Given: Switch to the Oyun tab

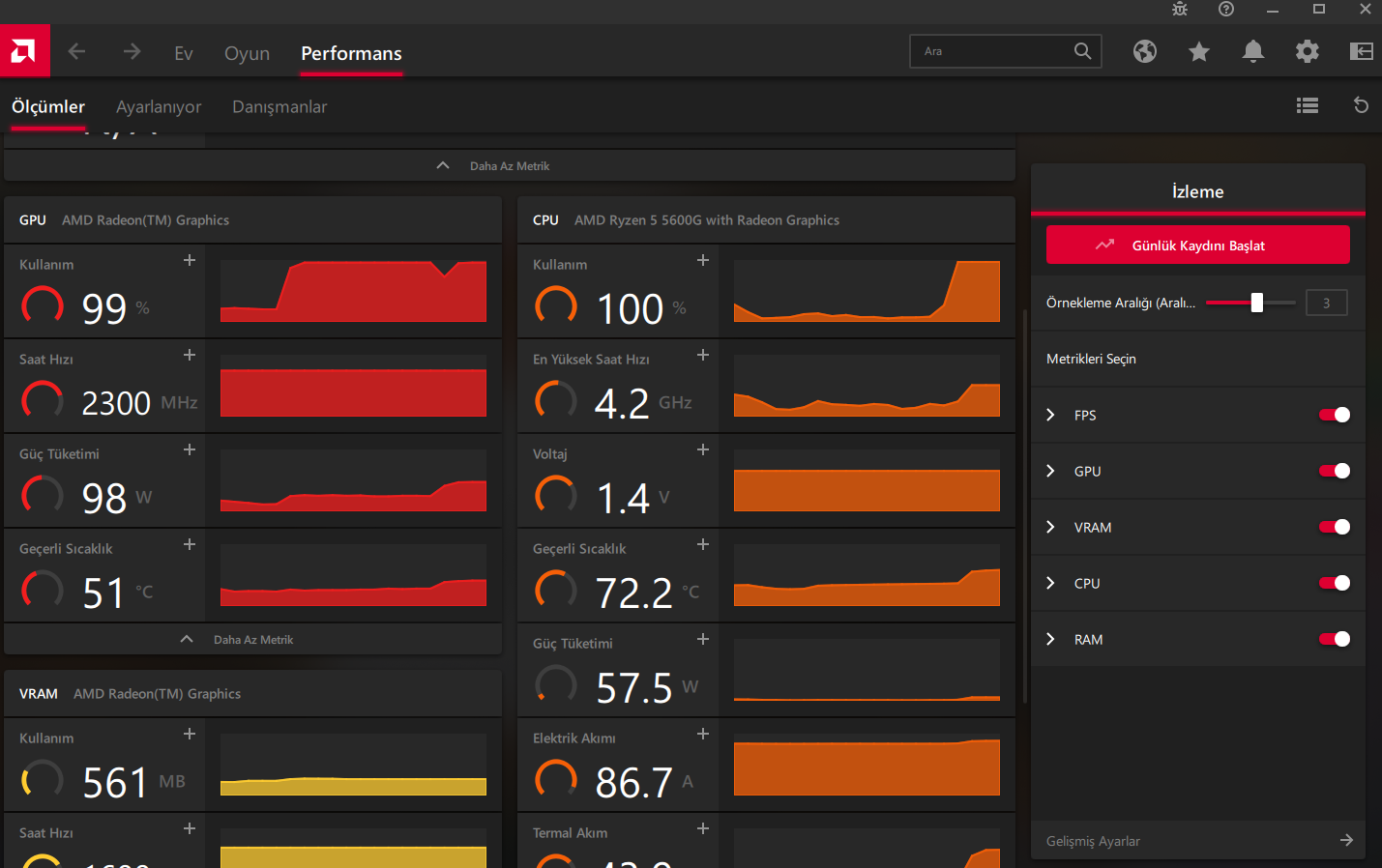Looking at the screenshot, I should [x=247, y=54].
